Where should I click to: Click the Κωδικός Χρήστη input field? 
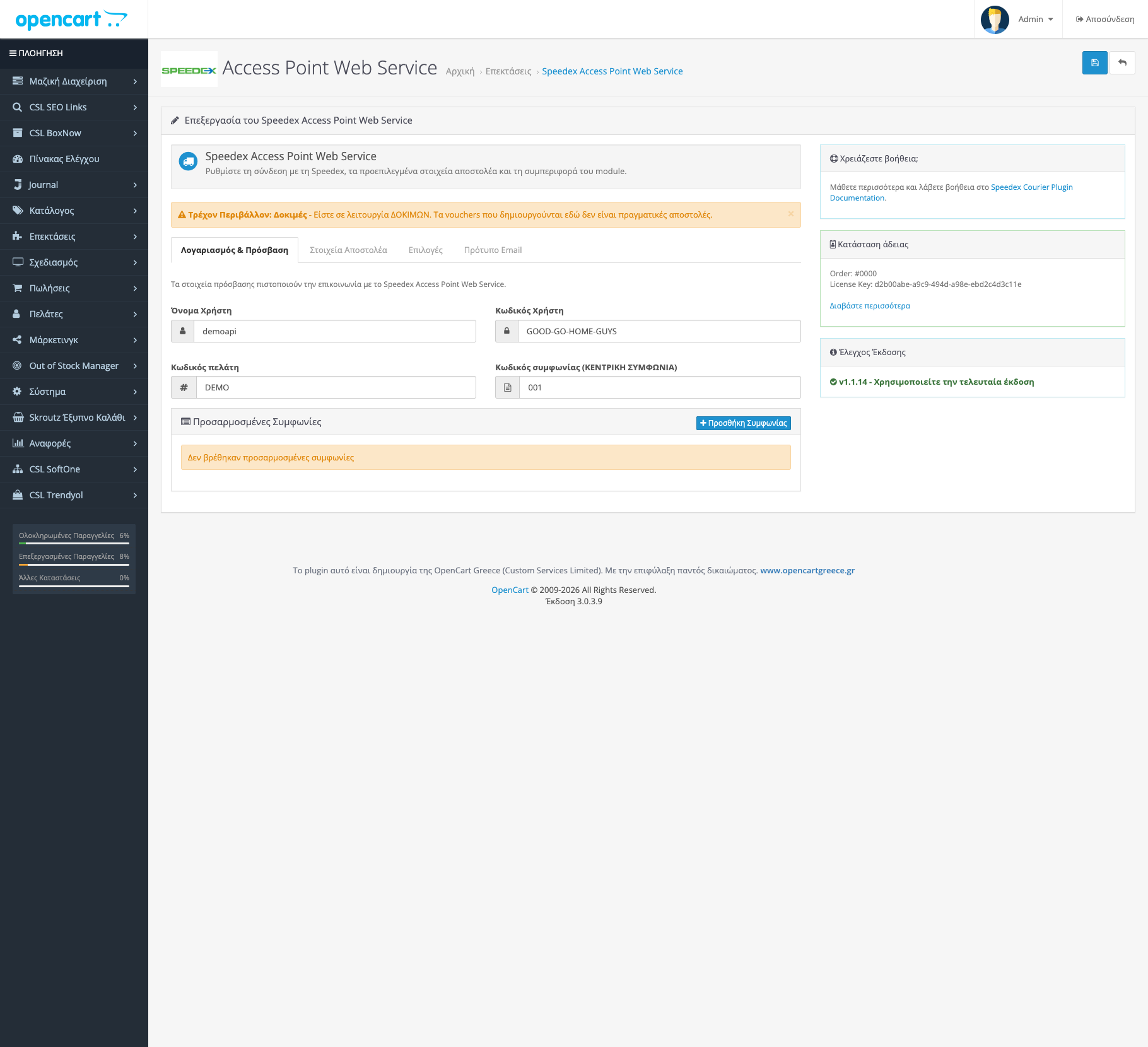click(x=659, y=331)
